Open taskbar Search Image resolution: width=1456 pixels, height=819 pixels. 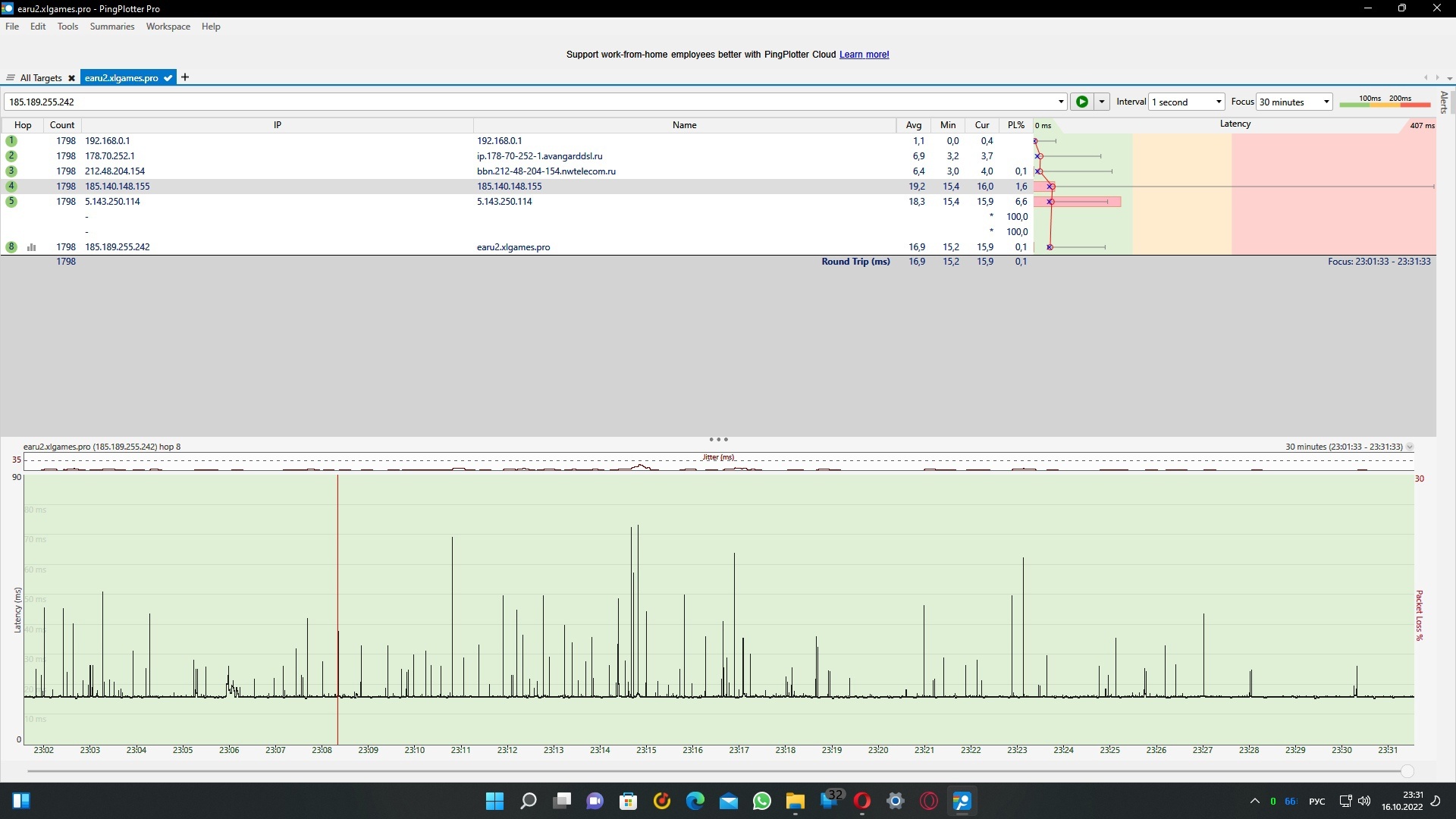tap(528, 801)
